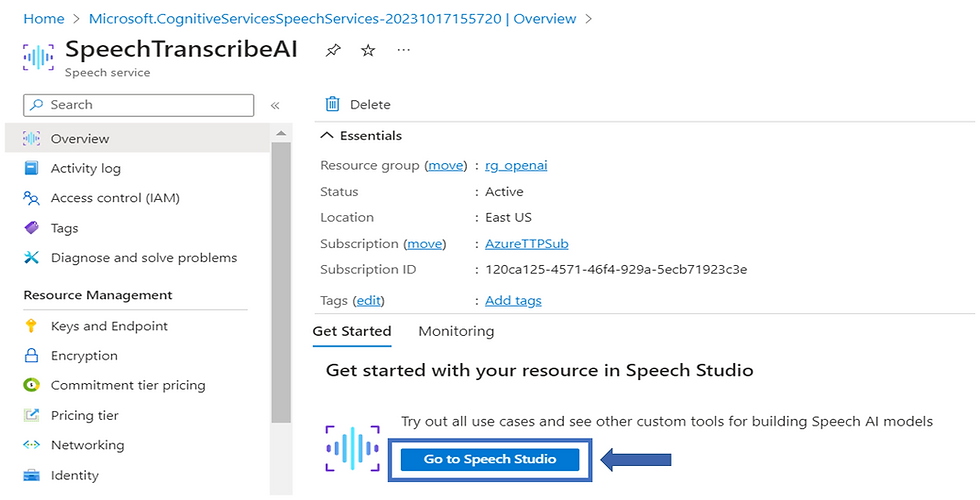Click Go to Speech Studio button
This screenshot has height=500, width=980.
(490, 459)
